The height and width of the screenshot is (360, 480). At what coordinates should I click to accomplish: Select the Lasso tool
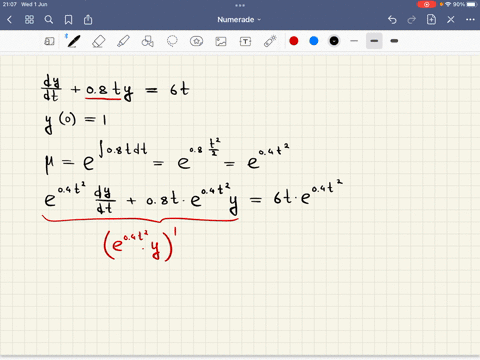[x=172, y=41]
